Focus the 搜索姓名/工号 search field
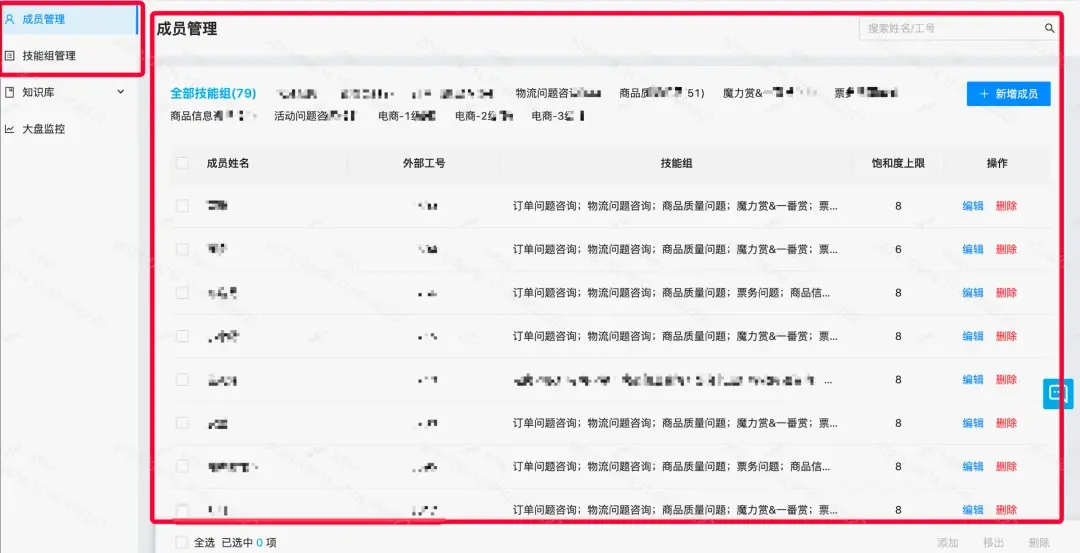Viewport: 1080px width, 553px height. point(958,28)
